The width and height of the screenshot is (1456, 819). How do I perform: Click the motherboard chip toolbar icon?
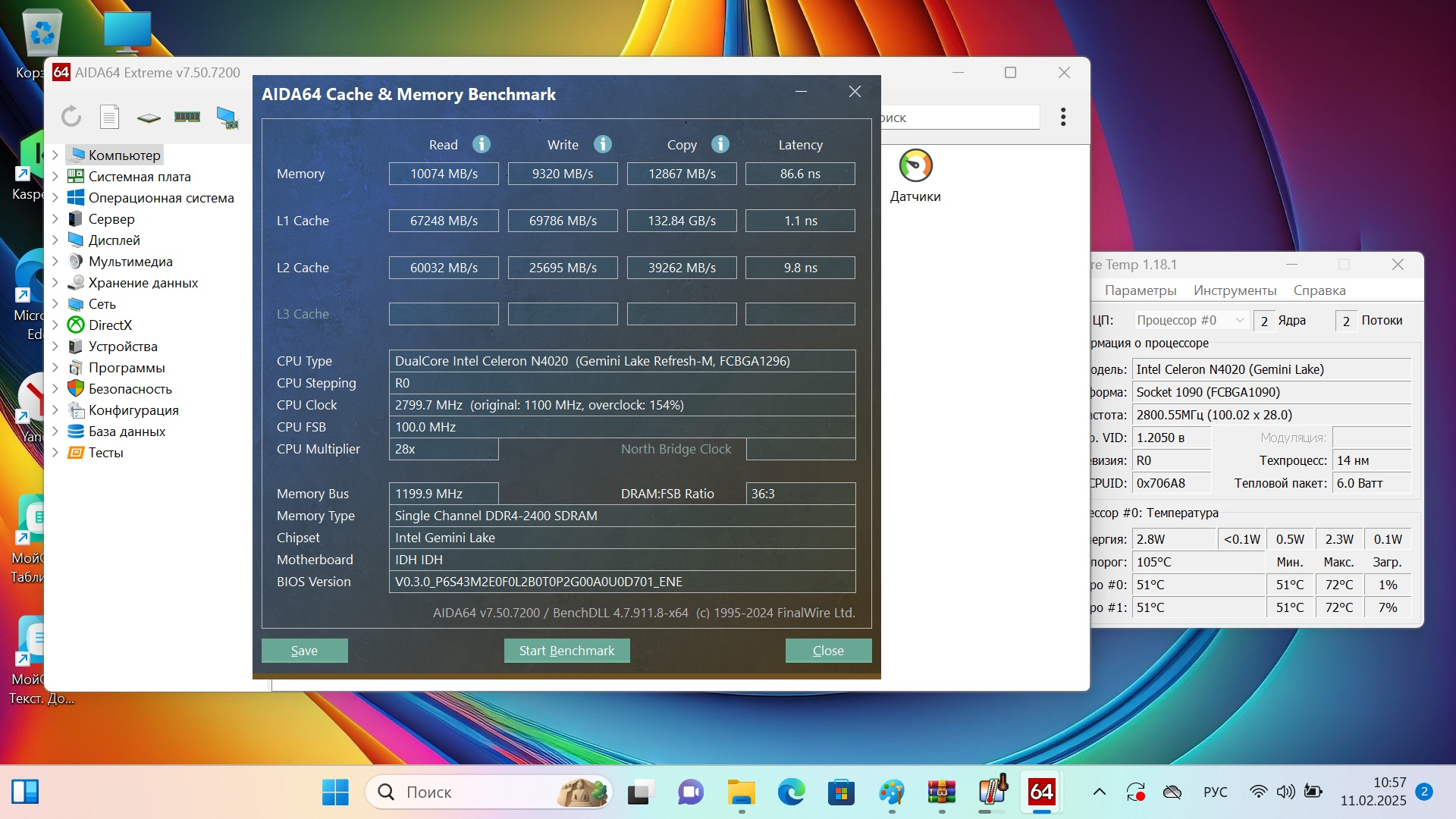click(x=149, y=118)
